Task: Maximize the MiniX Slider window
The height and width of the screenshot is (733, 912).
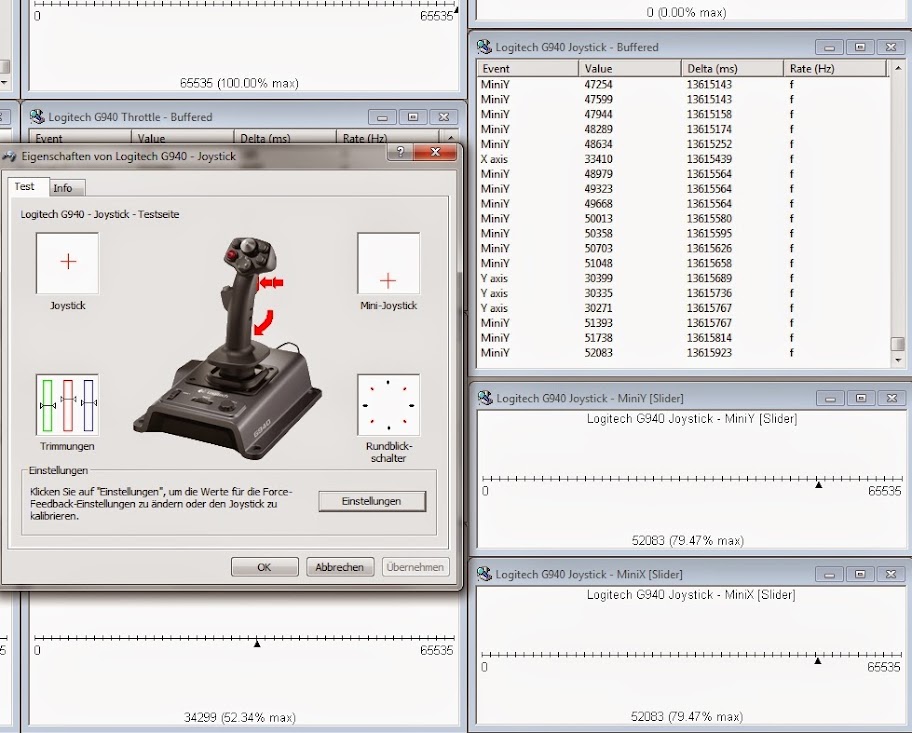Action: click(860, 574)
